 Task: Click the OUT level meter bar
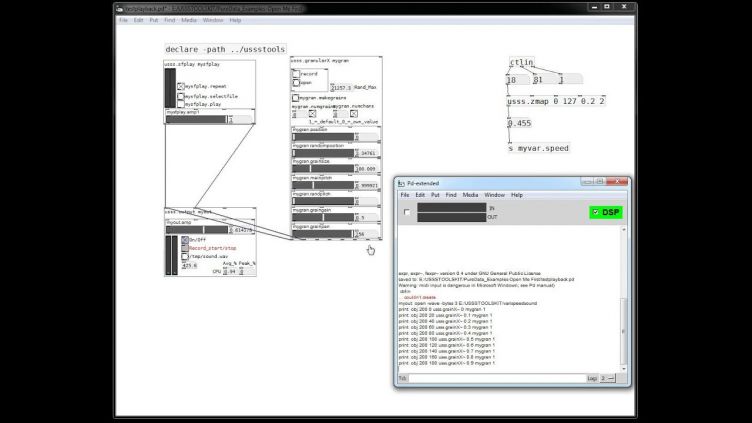[451, 217]
